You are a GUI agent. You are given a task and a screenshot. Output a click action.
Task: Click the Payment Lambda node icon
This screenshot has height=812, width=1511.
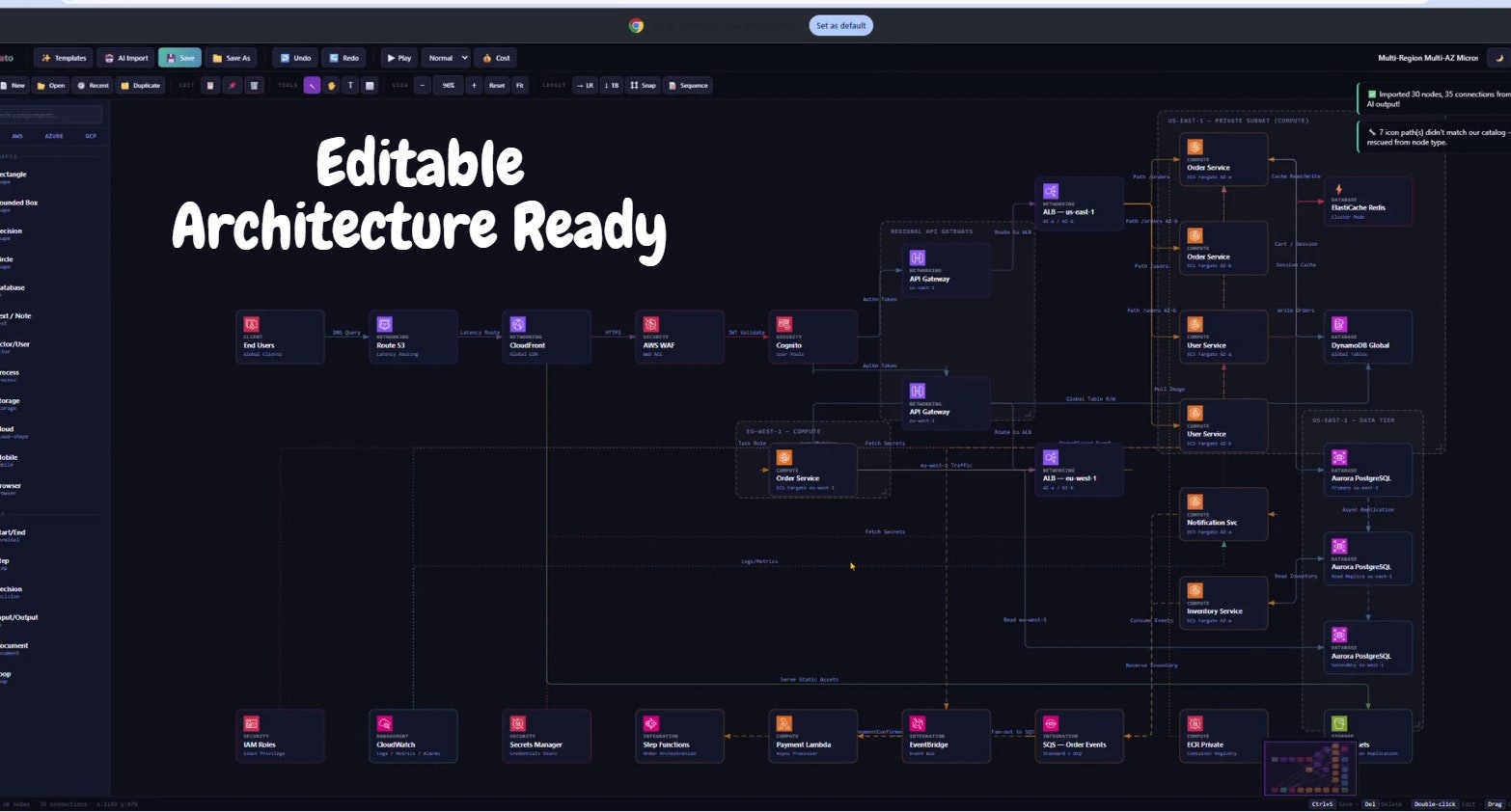coord(783,724)
